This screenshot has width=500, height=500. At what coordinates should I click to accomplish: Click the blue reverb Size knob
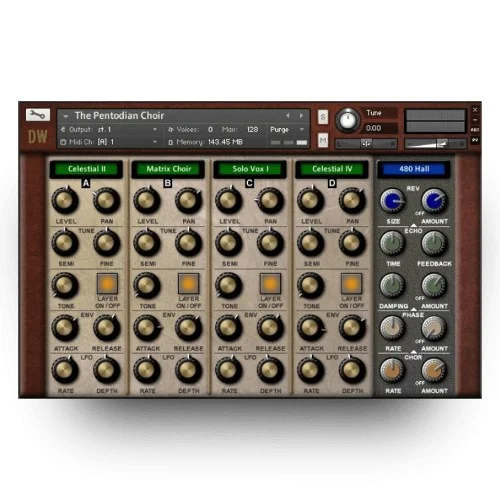(393, 200)
